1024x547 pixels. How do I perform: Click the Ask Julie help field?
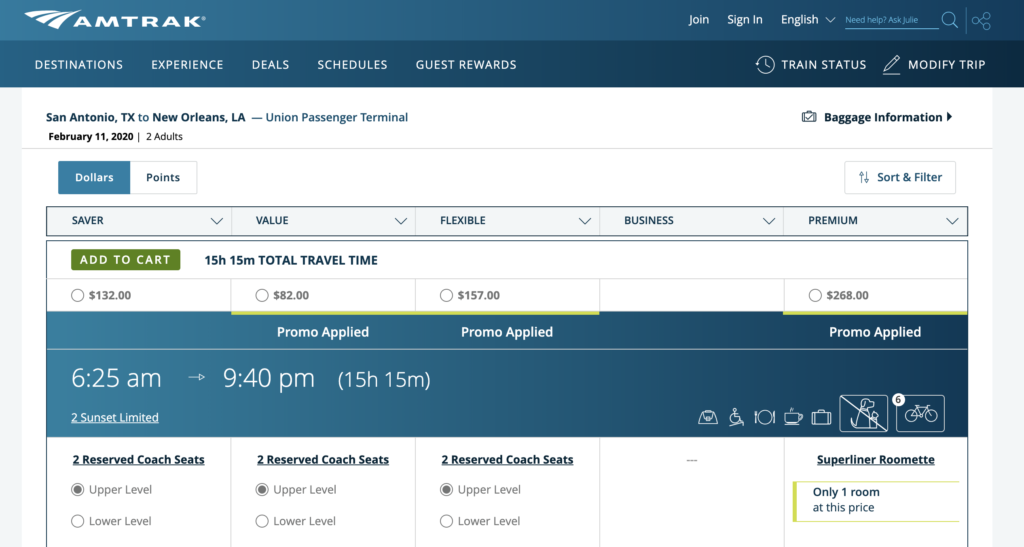pos(891,20)
